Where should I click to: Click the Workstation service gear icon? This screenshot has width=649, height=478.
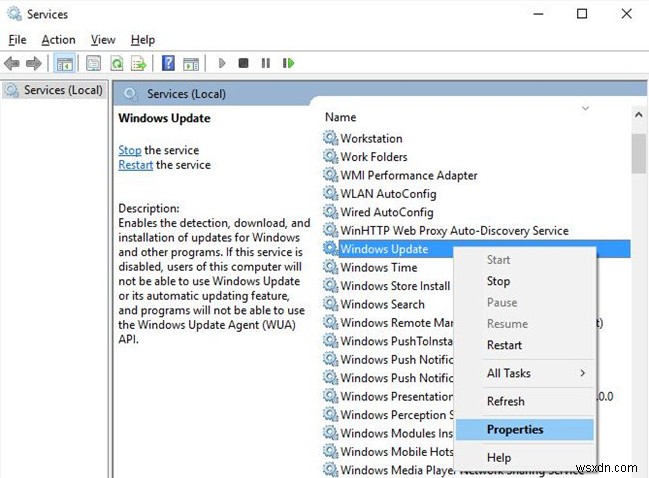pyautogui.click(x=330, y=138)
